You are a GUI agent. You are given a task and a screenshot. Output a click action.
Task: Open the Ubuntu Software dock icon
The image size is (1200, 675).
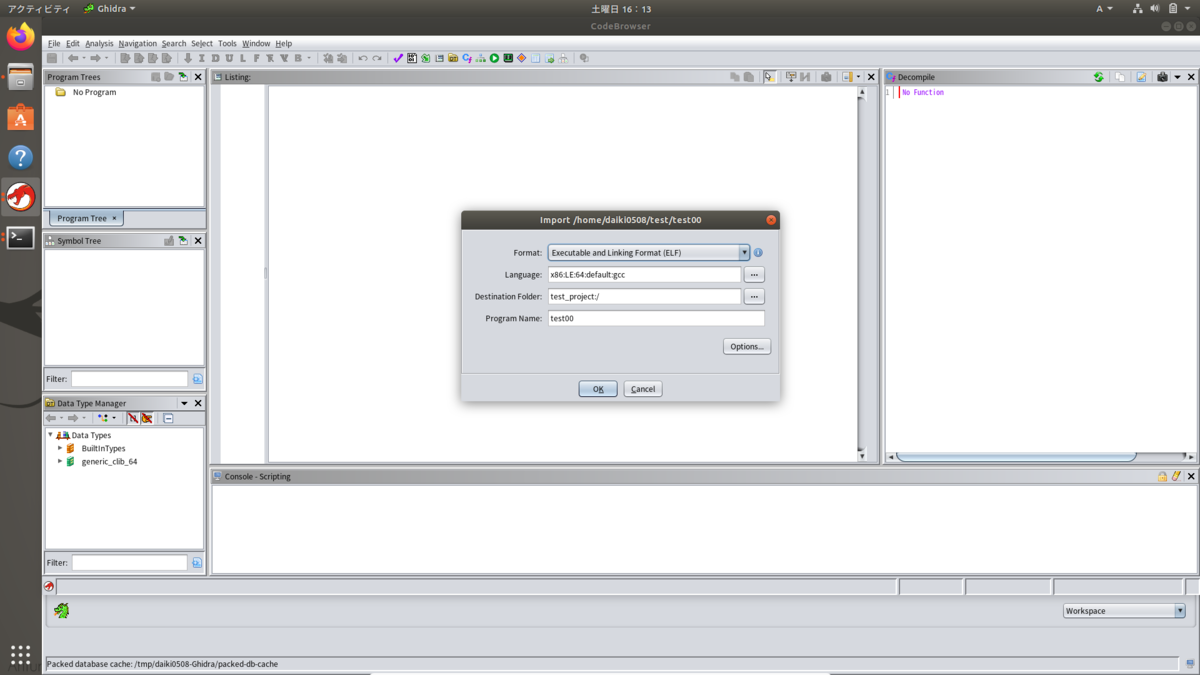pos(20,117)
